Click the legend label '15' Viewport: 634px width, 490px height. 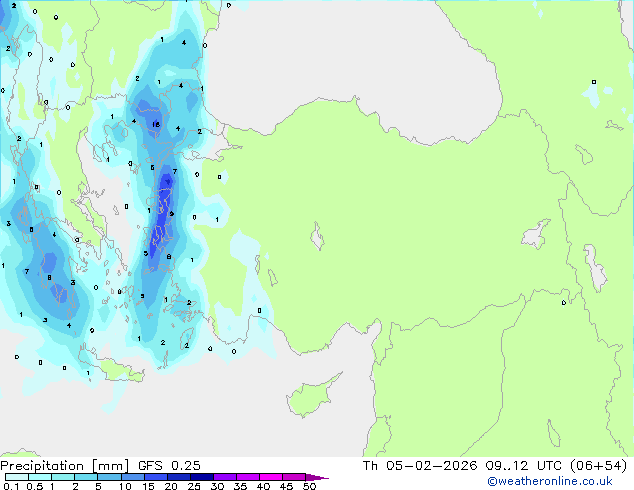point(148,486)
